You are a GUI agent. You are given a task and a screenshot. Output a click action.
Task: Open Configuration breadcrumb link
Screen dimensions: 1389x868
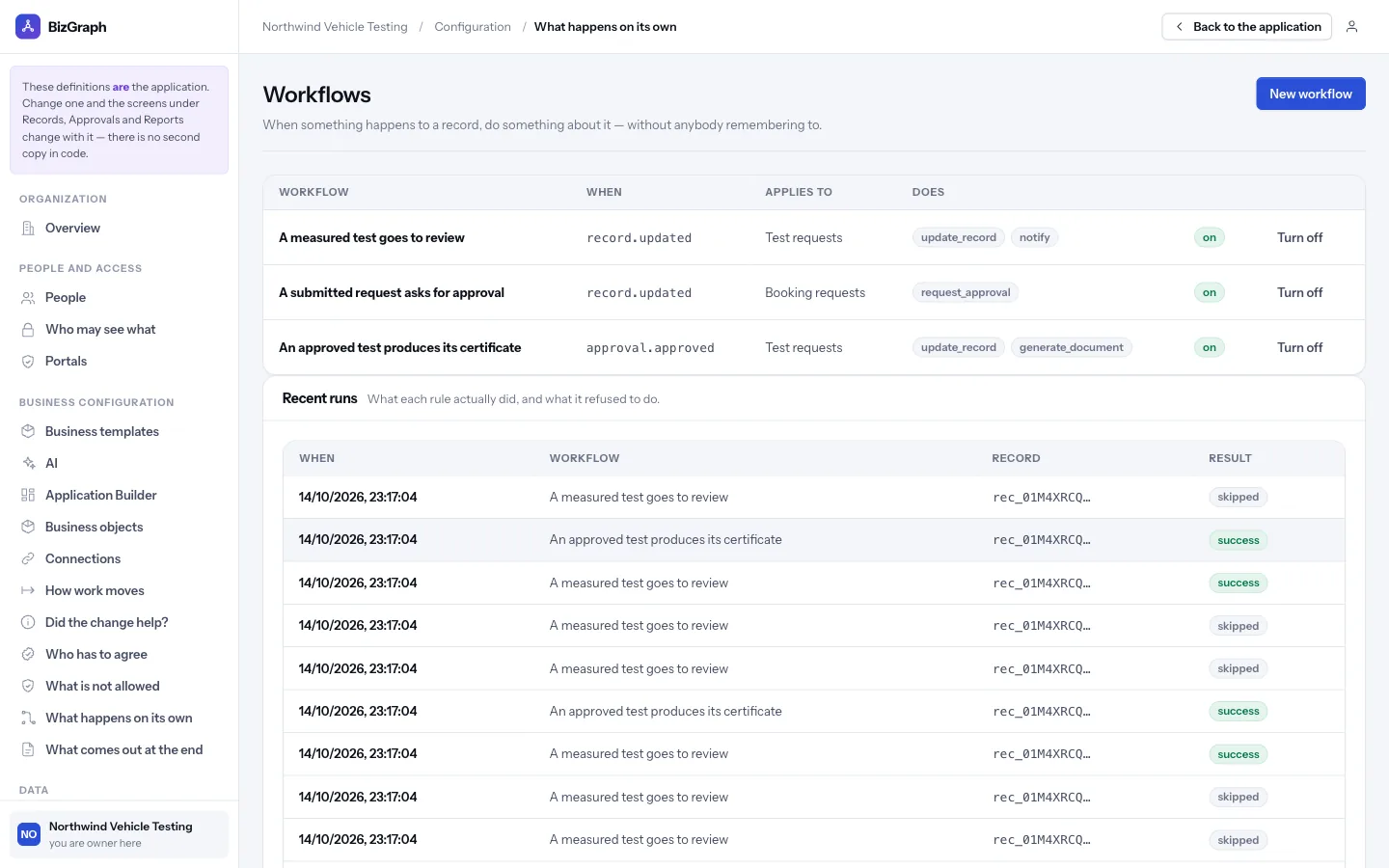[x=473, y=27]
